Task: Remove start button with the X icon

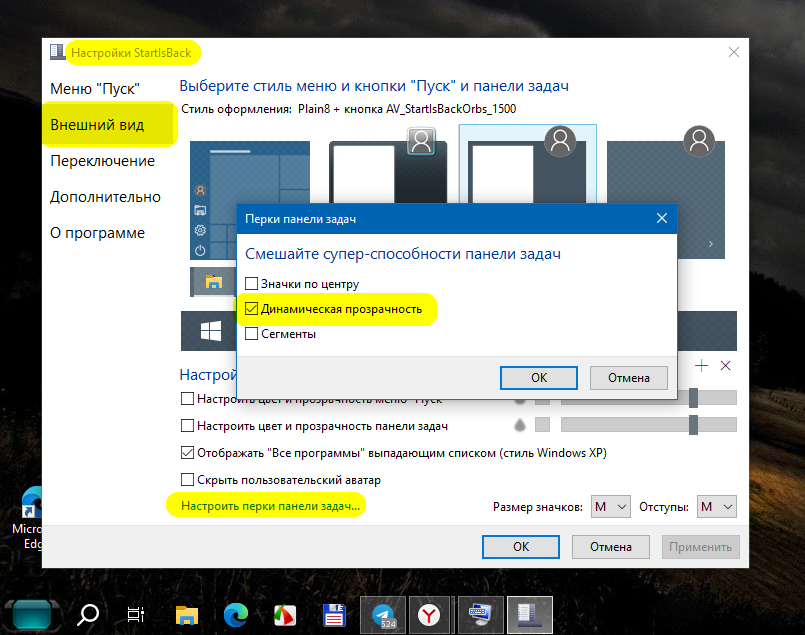Action: click(725, 365)
